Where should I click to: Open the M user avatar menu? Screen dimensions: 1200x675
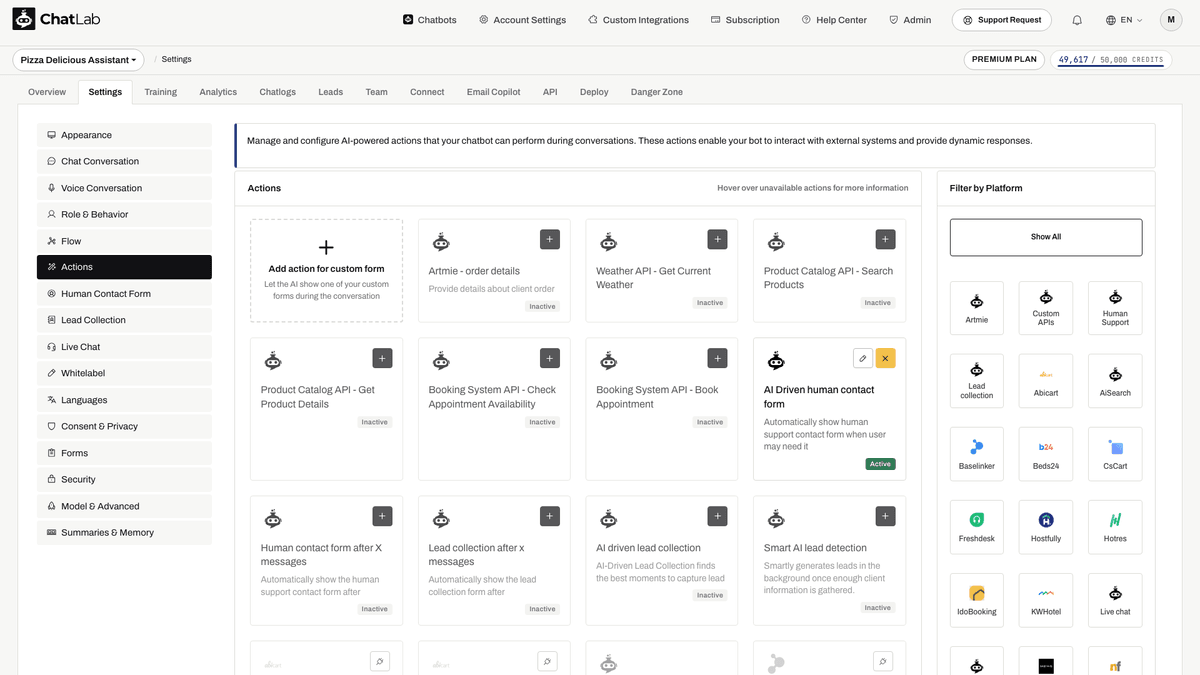point(1171,19)
